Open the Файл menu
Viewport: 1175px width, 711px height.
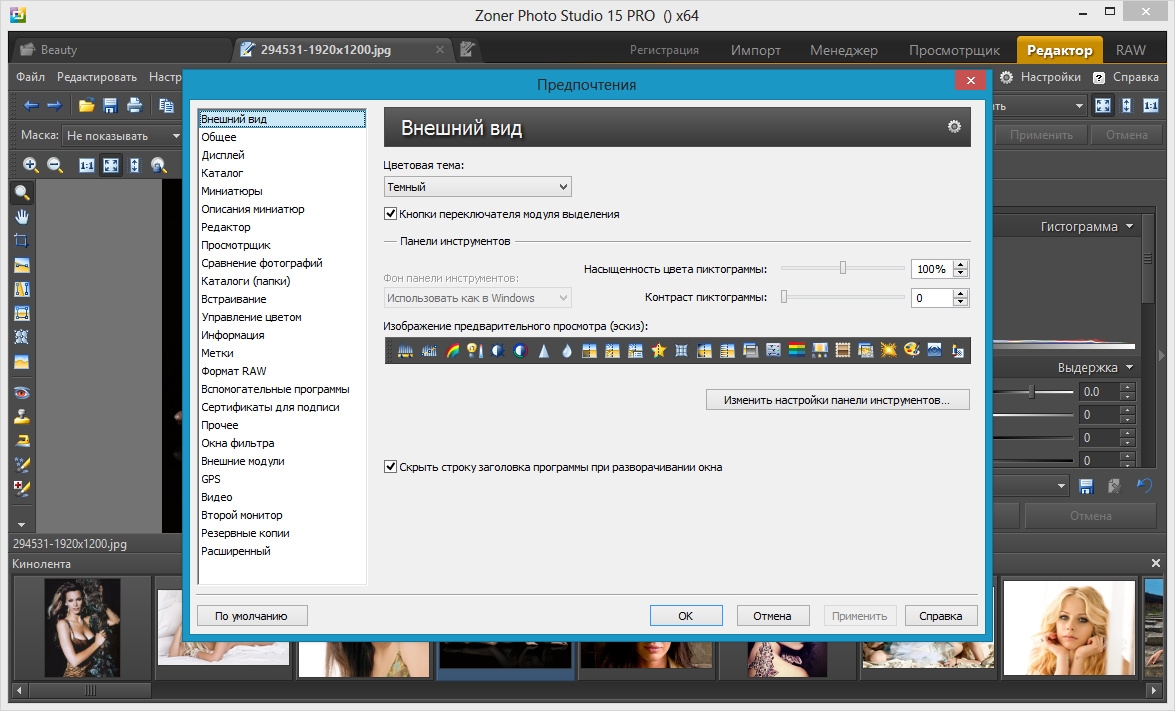coord(30,77)
